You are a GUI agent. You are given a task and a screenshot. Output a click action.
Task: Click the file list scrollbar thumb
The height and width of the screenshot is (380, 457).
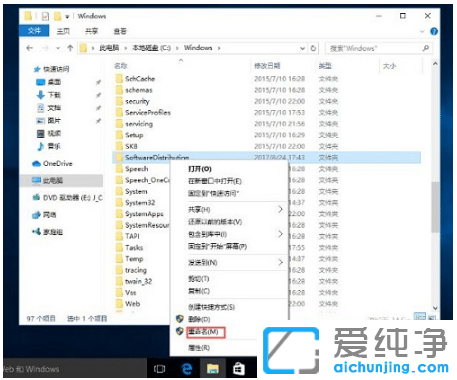(435, 207)
